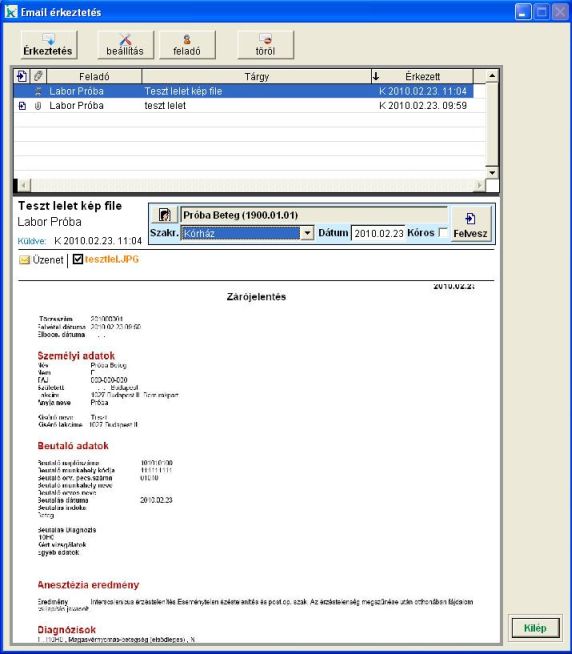Click the Kilép exit button
Viewport: 572px width, 654px height.
point(535,628)
